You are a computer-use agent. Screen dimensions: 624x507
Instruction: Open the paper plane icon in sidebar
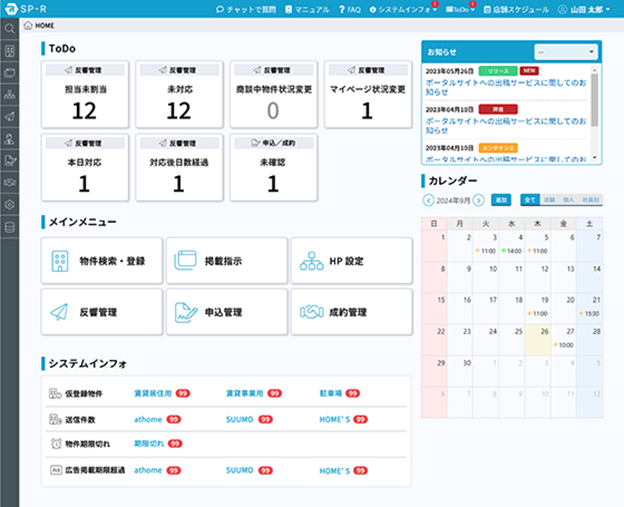point(9,116)
